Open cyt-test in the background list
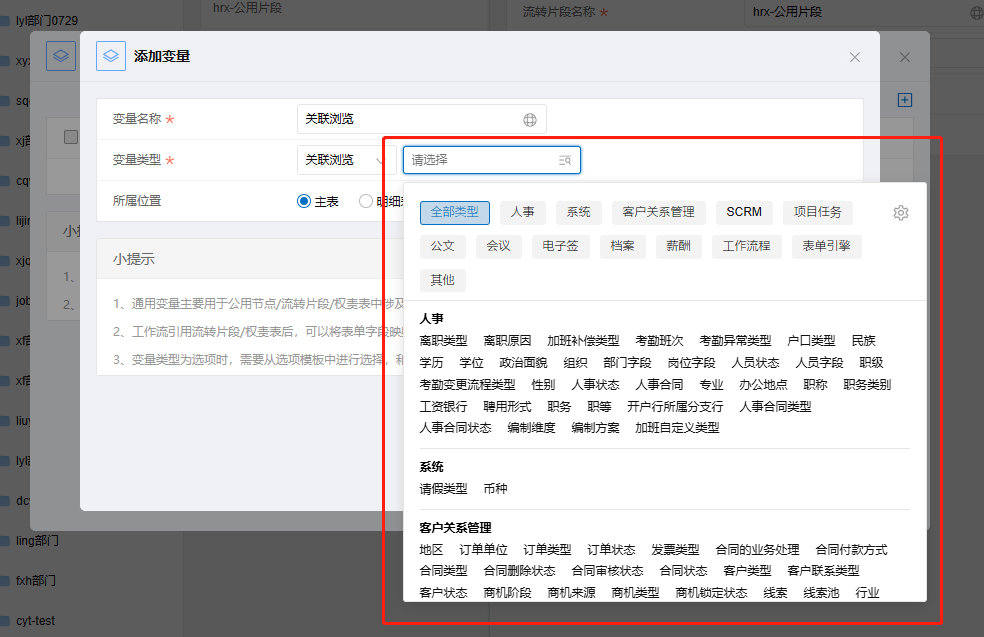 point(35,621)
